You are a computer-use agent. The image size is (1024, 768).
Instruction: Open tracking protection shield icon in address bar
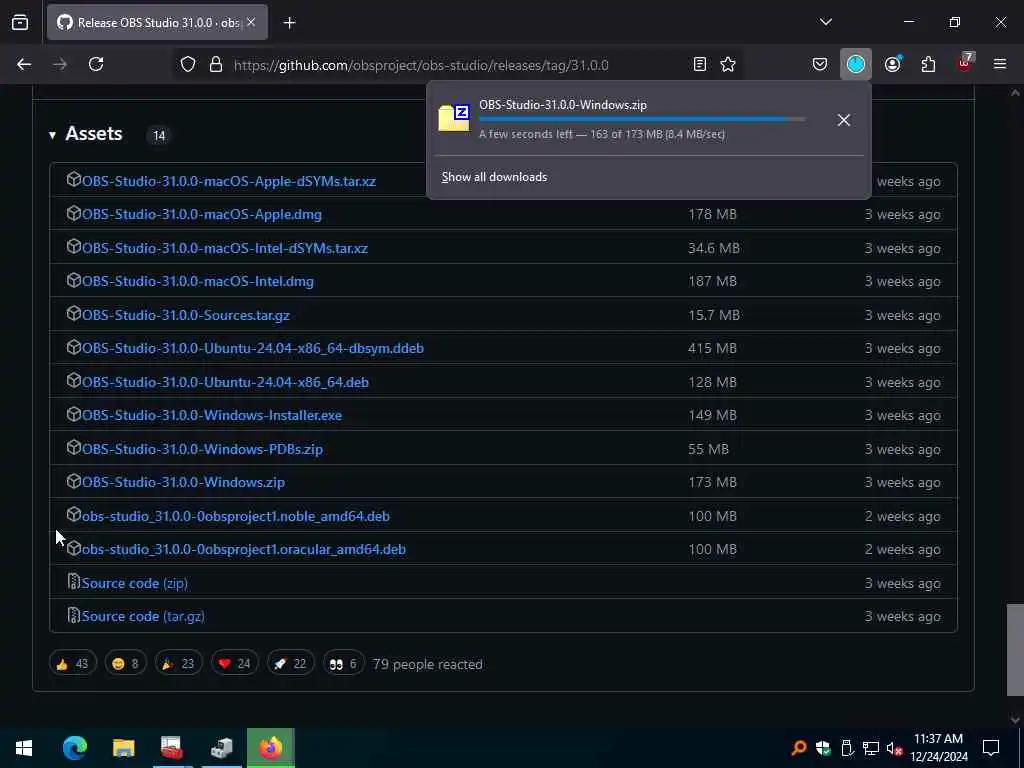click(188, 64)
